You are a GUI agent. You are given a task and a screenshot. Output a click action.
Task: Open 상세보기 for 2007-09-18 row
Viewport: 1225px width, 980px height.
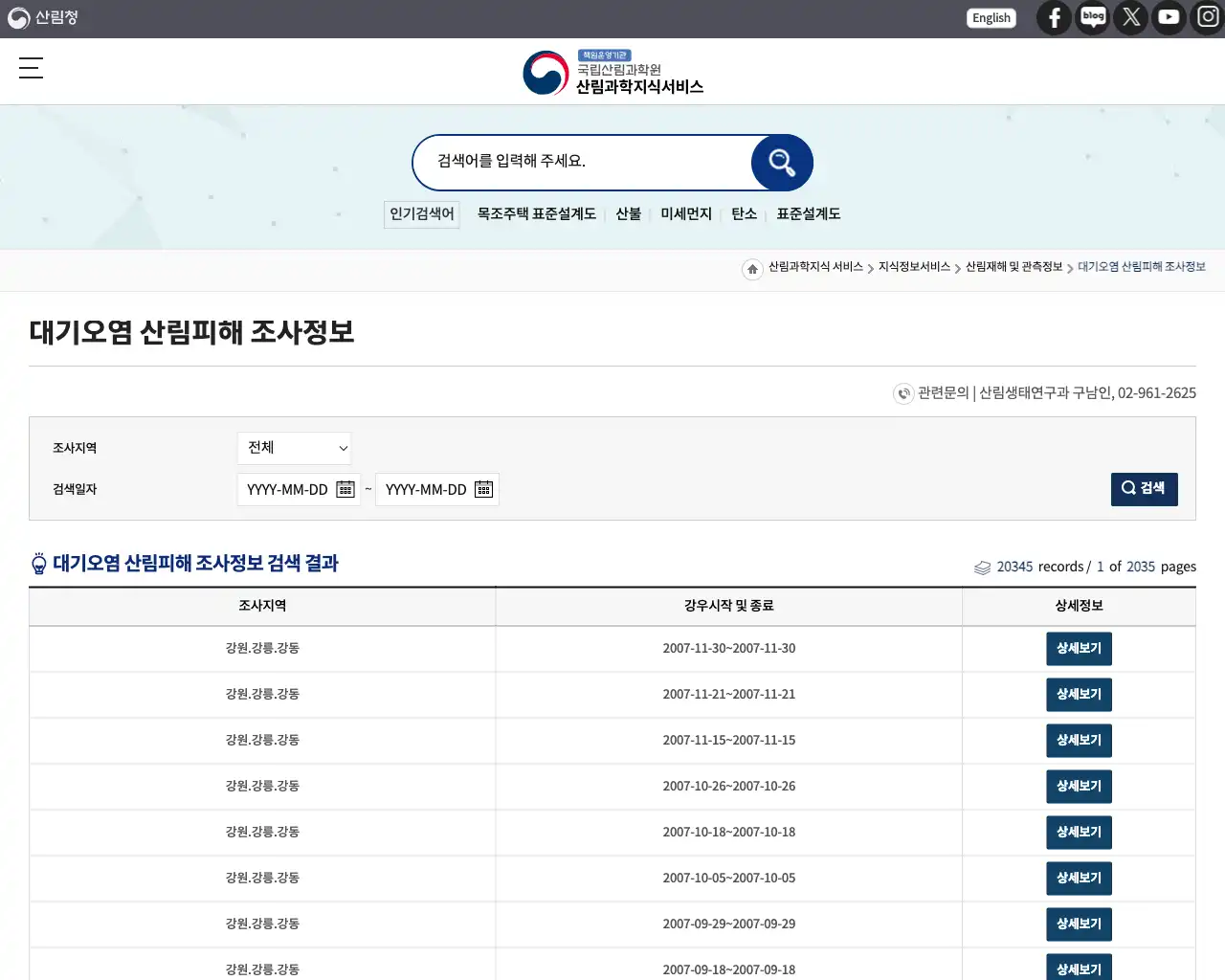click(x=1079, y=968)
